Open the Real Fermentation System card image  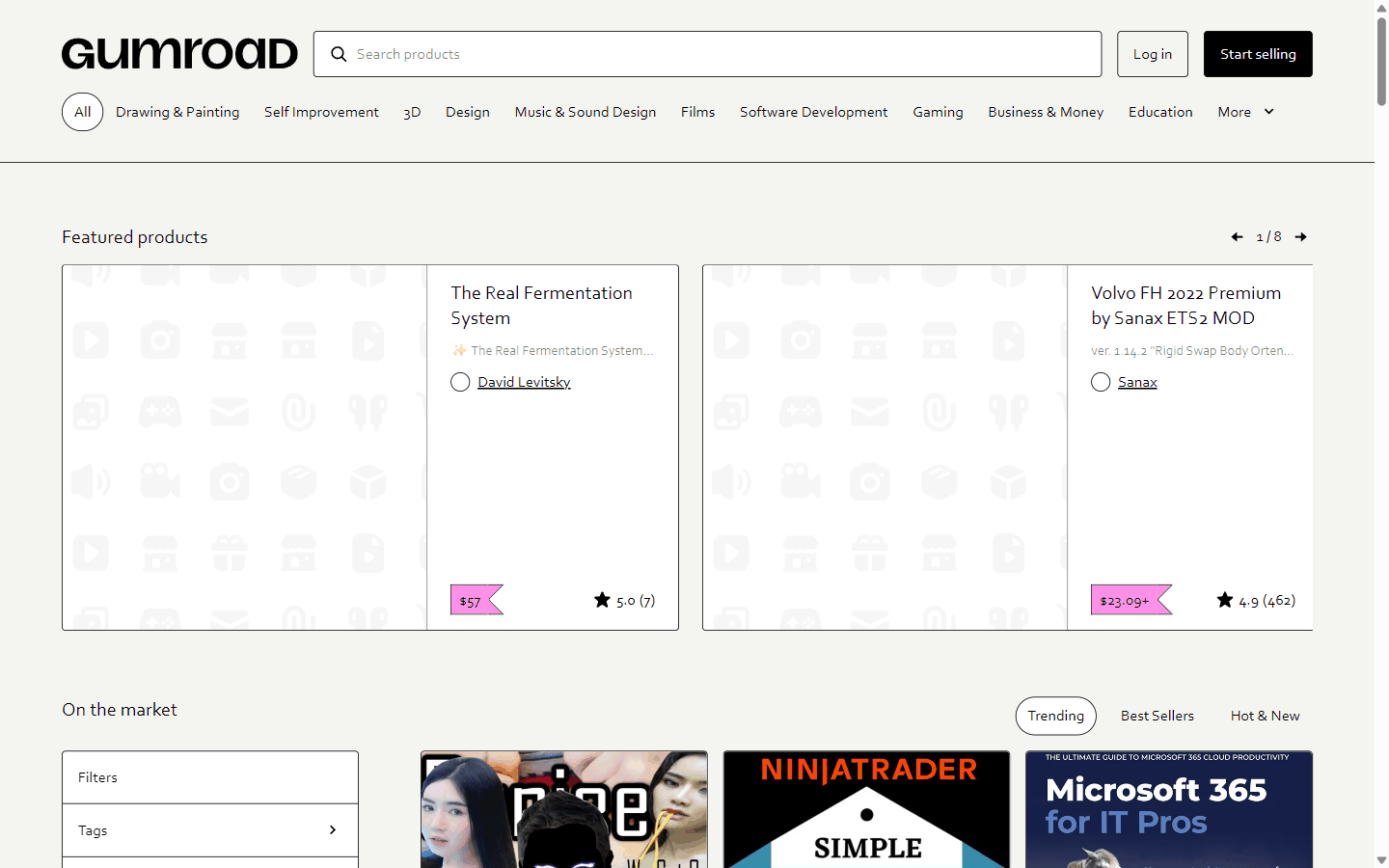pyautogui.click(x=245, y=448)
